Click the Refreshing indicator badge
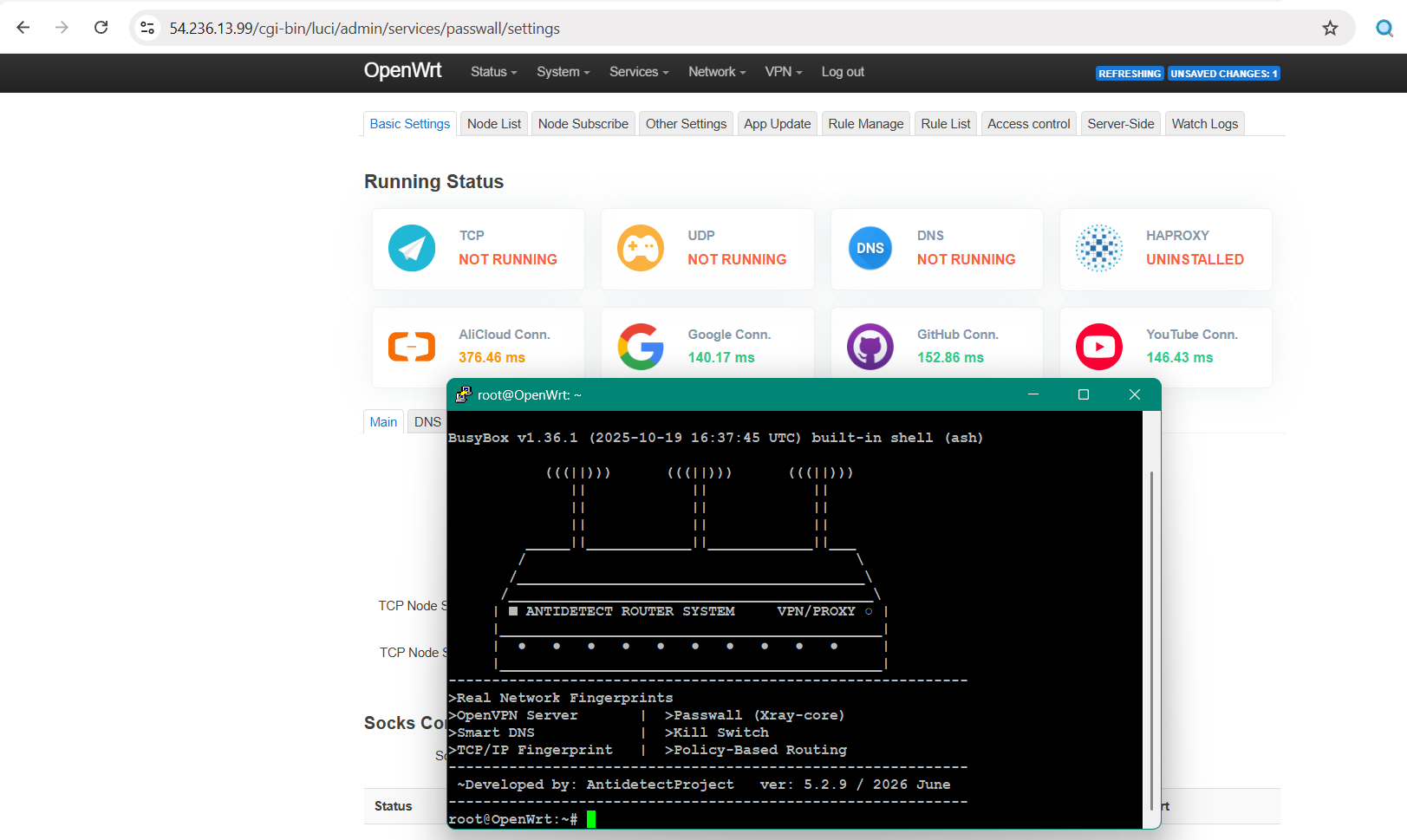The width and height of the screenshot is (1407, 840). click(1130, 74)
